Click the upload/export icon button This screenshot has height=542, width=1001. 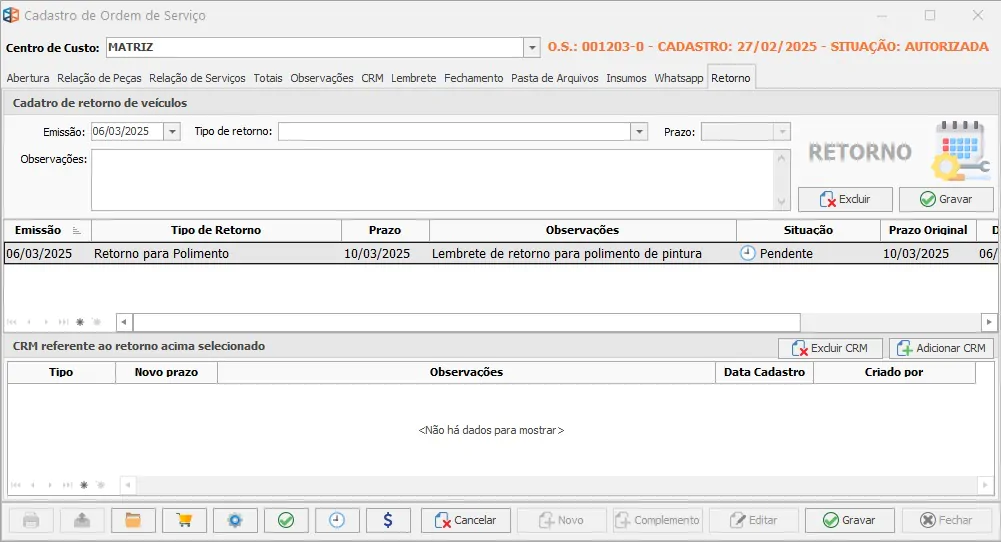82,520
